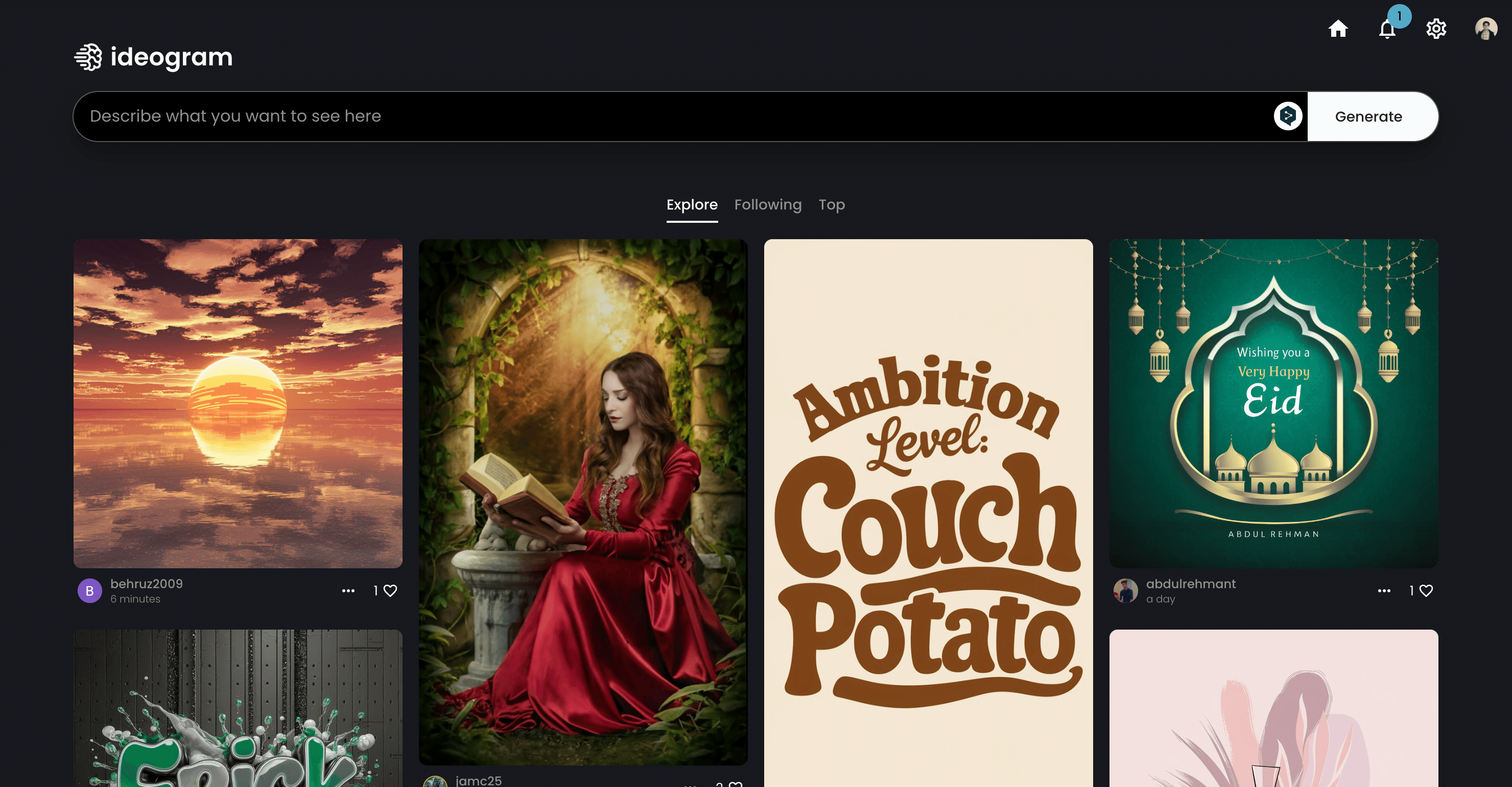Open the notifications bell

(x=1387, y=29)
